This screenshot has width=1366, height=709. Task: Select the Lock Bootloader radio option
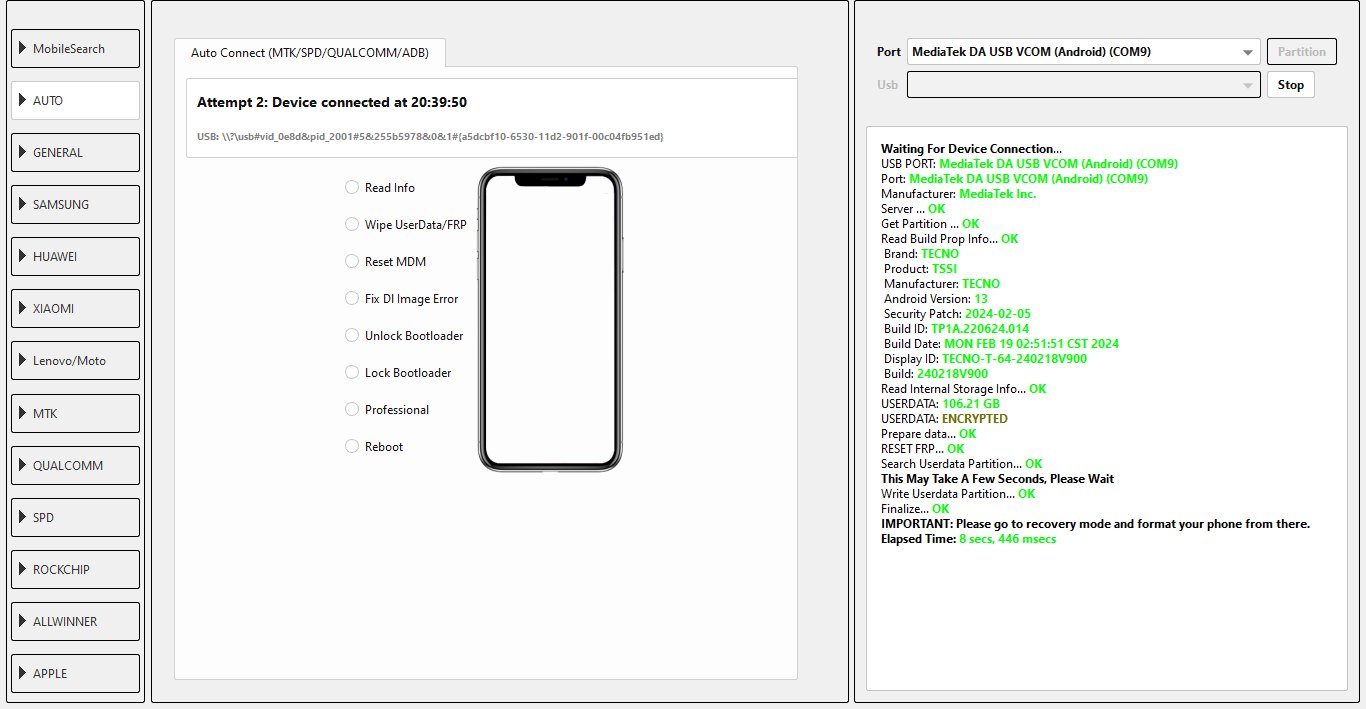[x=398, y=372]
